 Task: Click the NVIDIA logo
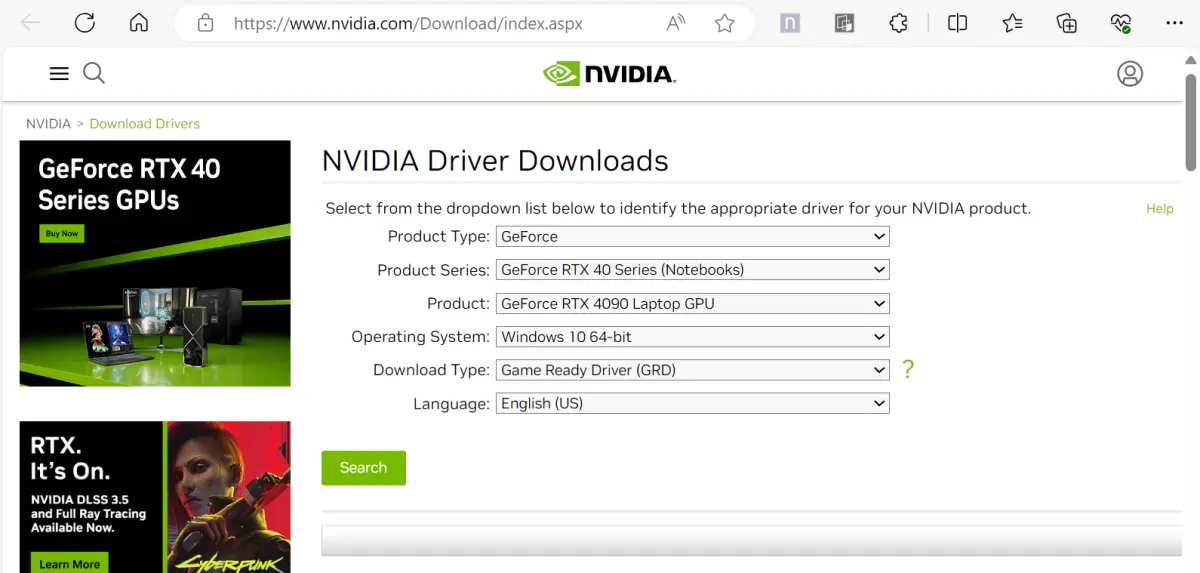coord(609,73)
